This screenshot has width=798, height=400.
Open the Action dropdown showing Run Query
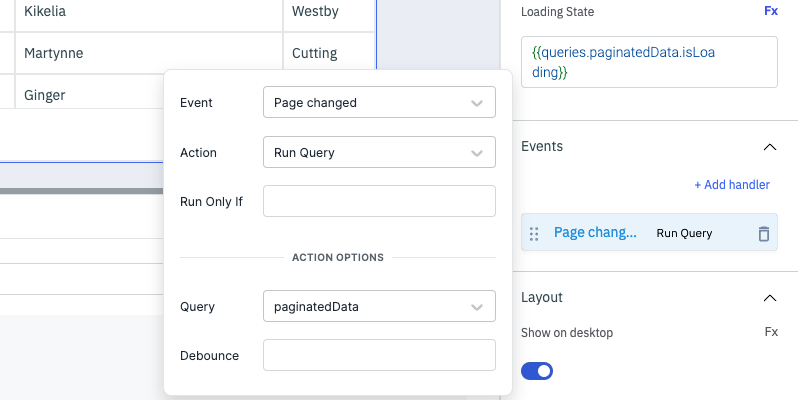pyautogui.click(x=378, y=153)
